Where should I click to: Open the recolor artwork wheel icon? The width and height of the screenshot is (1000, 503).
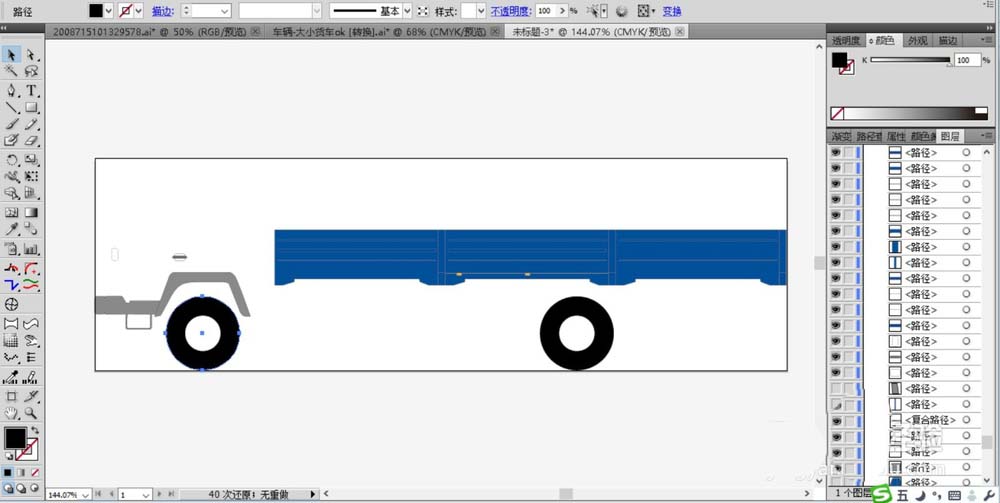click(622, 11)
